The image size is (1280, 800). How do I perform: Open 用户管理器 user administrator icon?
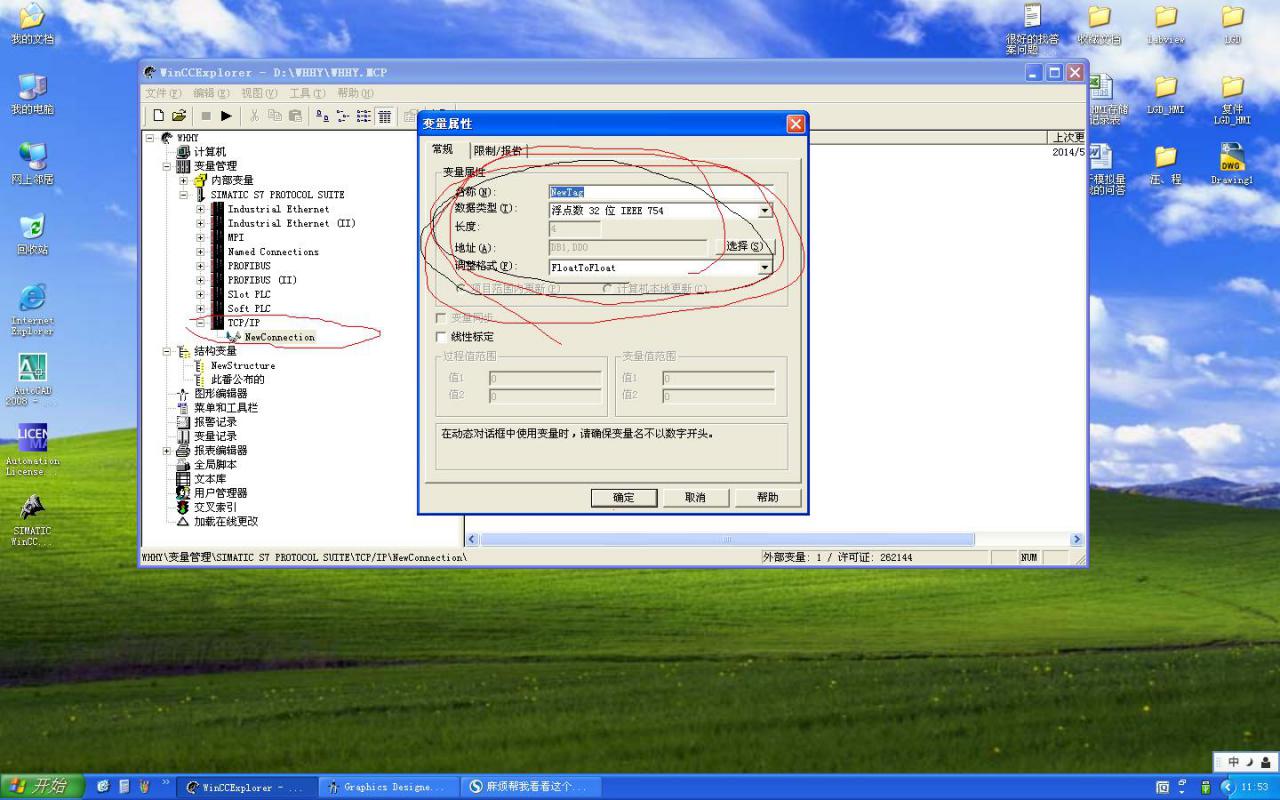tap(183, 493)
